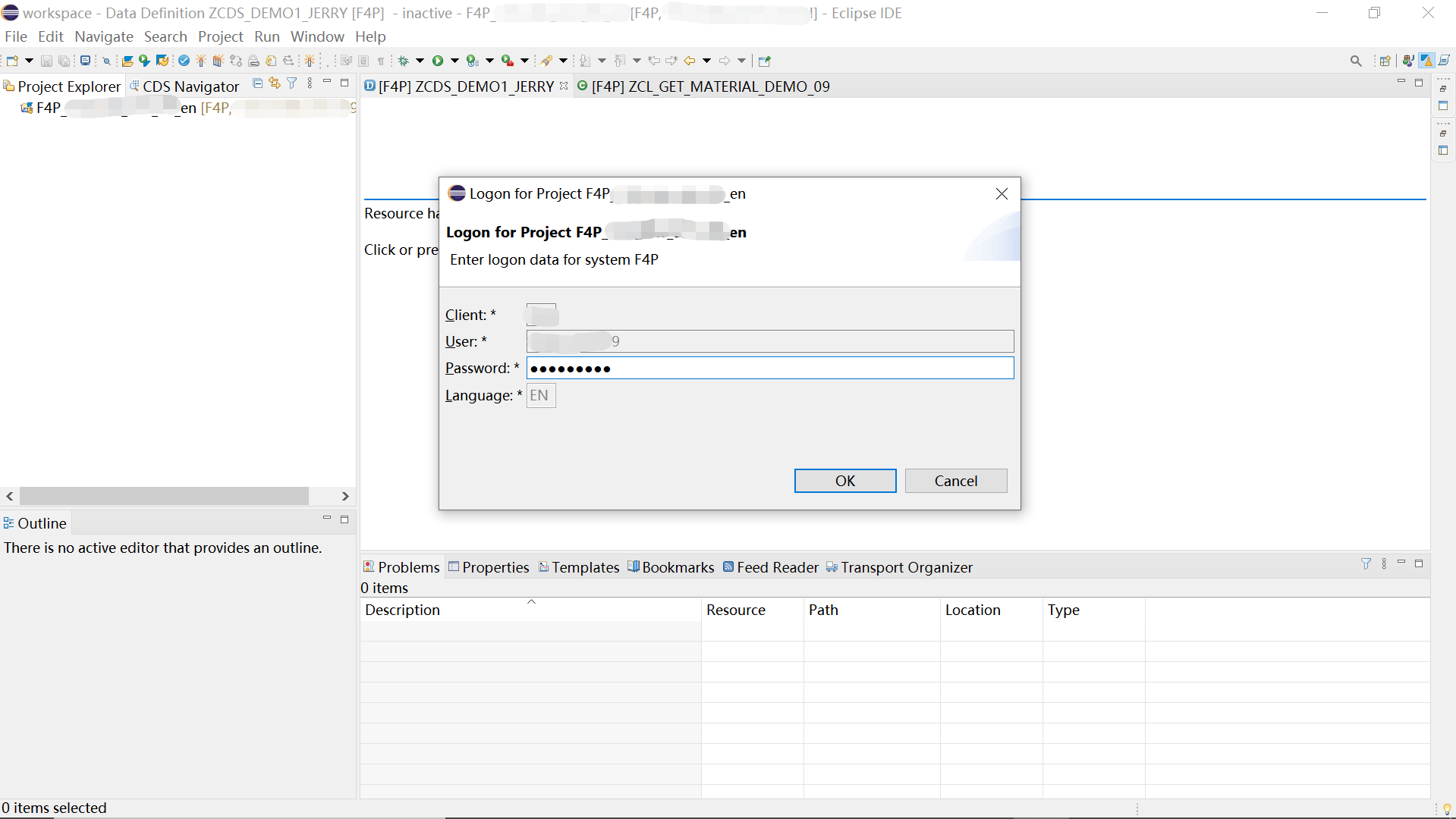Activate the inactive development object
This screenshot has width=1456, height=819.
184,61
